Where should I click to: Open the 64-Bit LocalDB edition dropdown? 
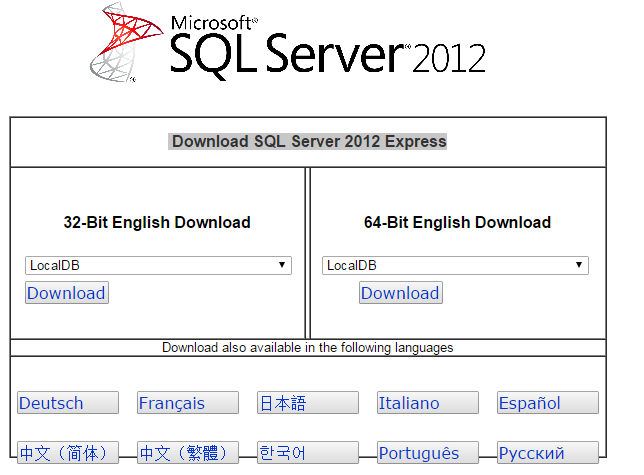[x=455, y=266]
